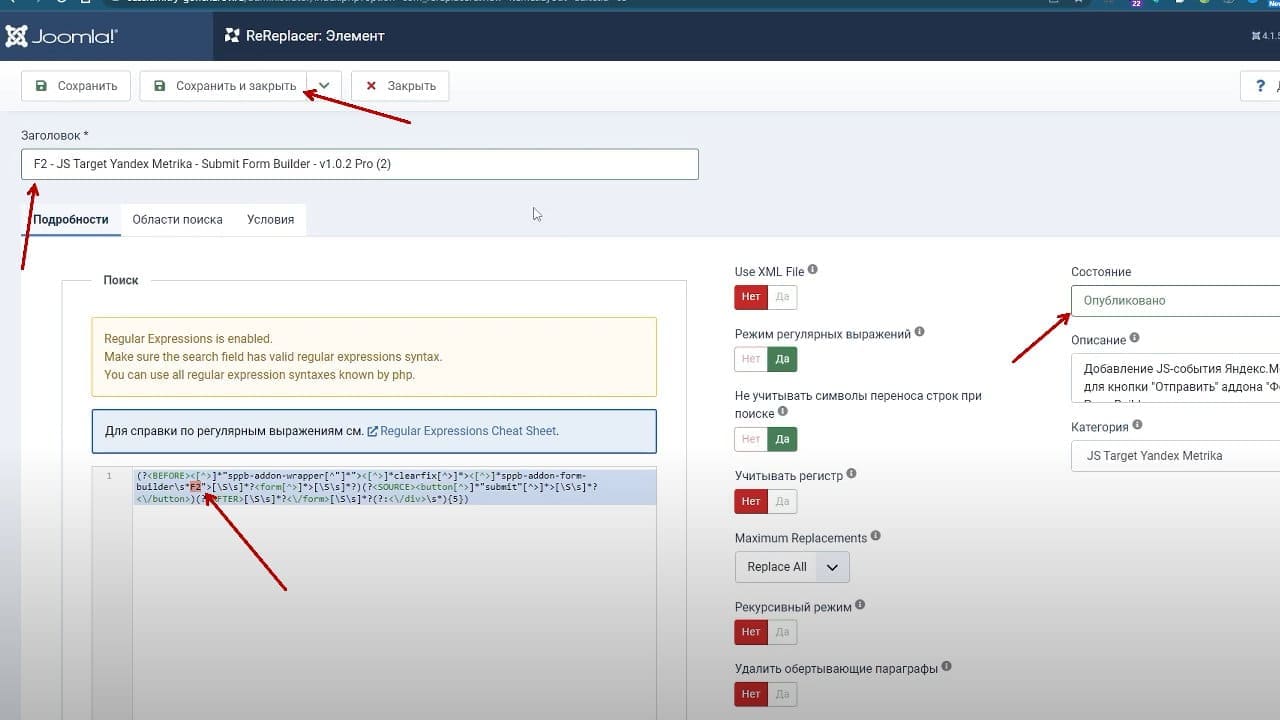Viewport: 1280px width, 720px height.
Task: Switch to the Условия tab
Action: pos(271,219)
